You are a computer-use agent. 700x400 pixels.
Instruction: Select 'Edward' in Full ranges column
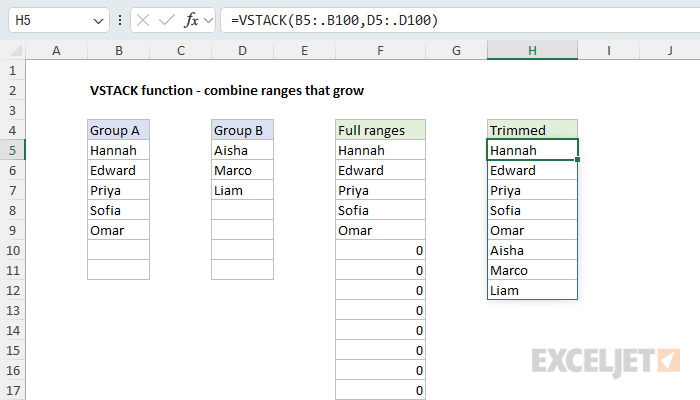click(x=380, y=171)
